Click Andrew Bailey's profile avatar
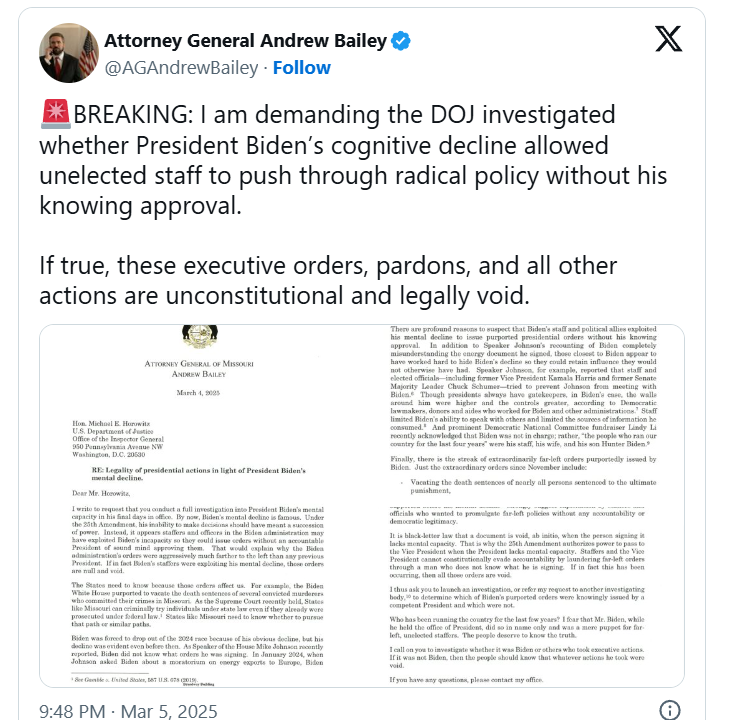Viewport: 738px width, 720px height. point(68,53)
